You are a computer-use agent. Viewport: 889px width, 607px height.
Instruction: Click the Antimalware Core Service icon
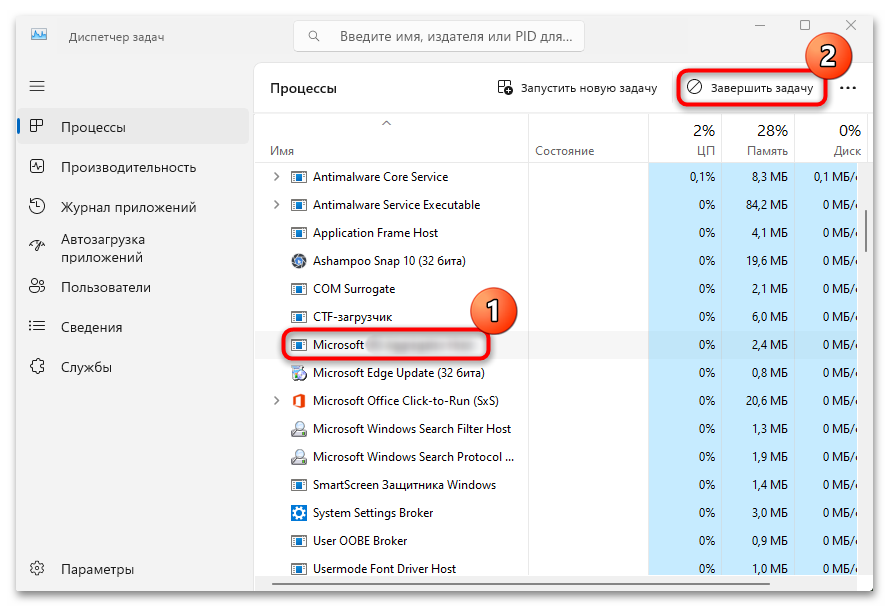tap(298, 177)
